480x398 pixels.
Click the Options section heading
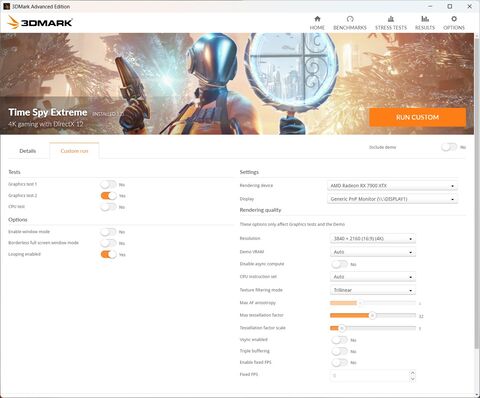18,220
